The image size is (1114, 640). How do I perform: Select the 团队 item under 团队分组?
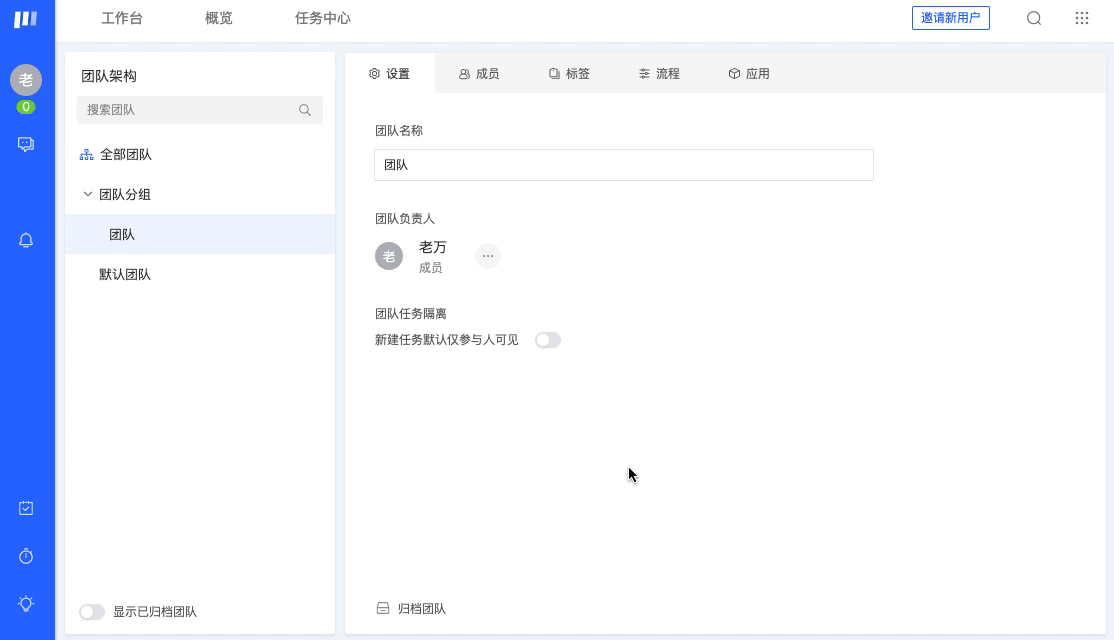click(x=200, y=234)
